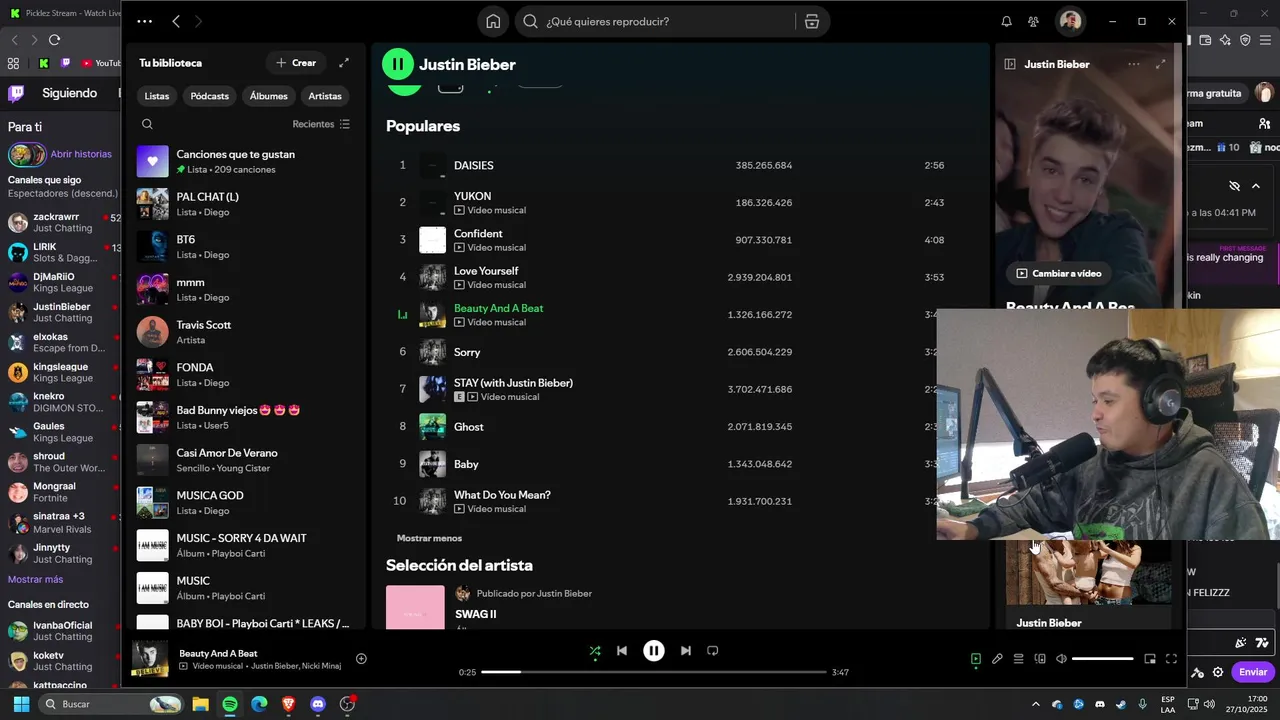Open Travis Scott artist in library

(x=245, y=332)
